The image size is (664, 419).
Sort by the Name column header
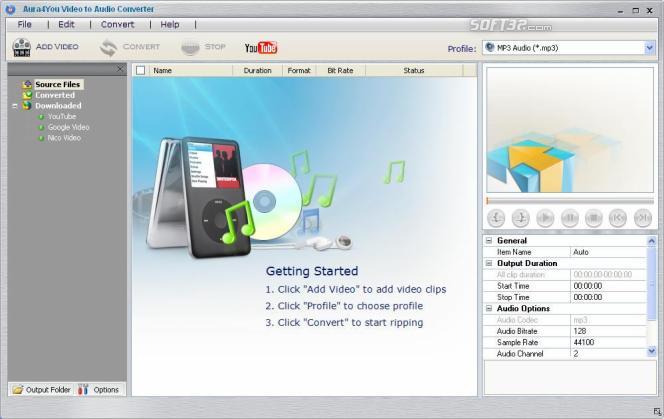click(191, 70)
